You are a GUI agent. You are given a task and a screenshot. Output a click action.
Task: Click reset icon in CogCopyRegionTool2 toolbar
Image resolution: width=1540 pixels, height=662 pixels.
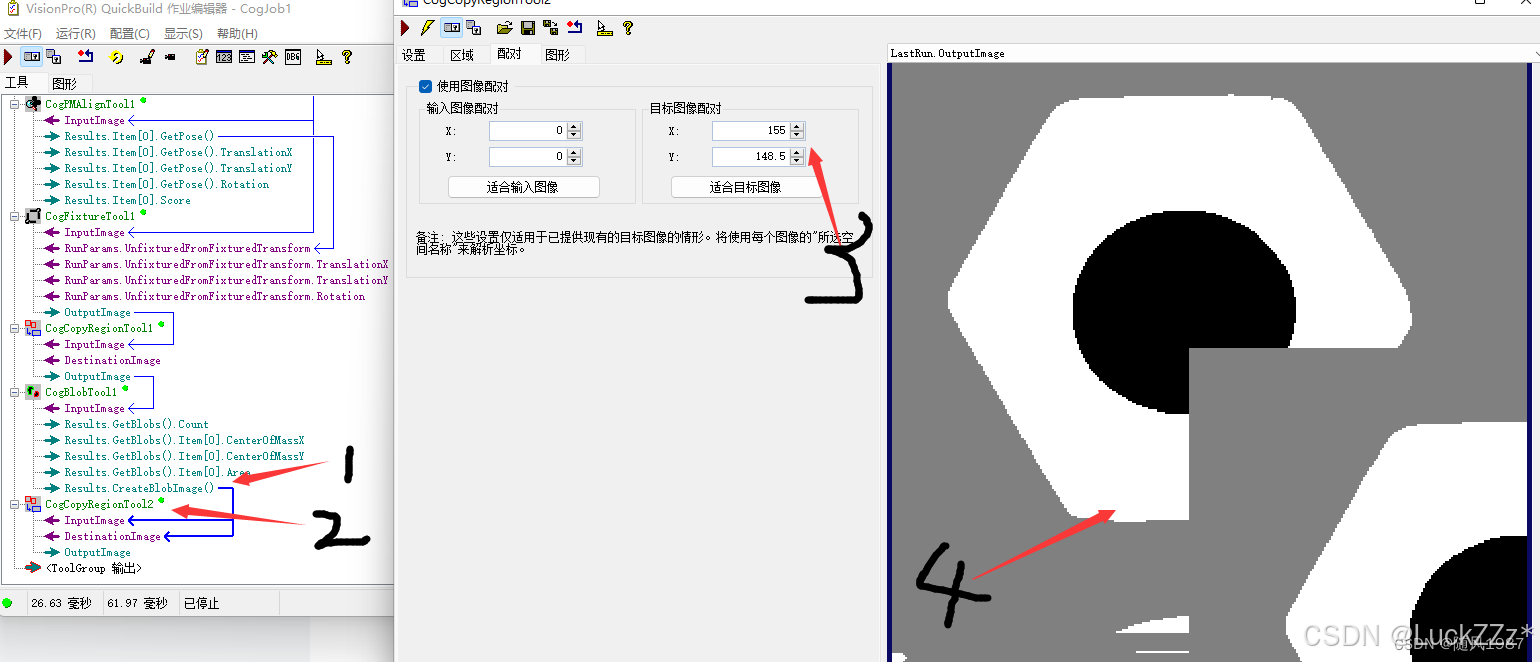pyautogui.click(x=574, y=27)
